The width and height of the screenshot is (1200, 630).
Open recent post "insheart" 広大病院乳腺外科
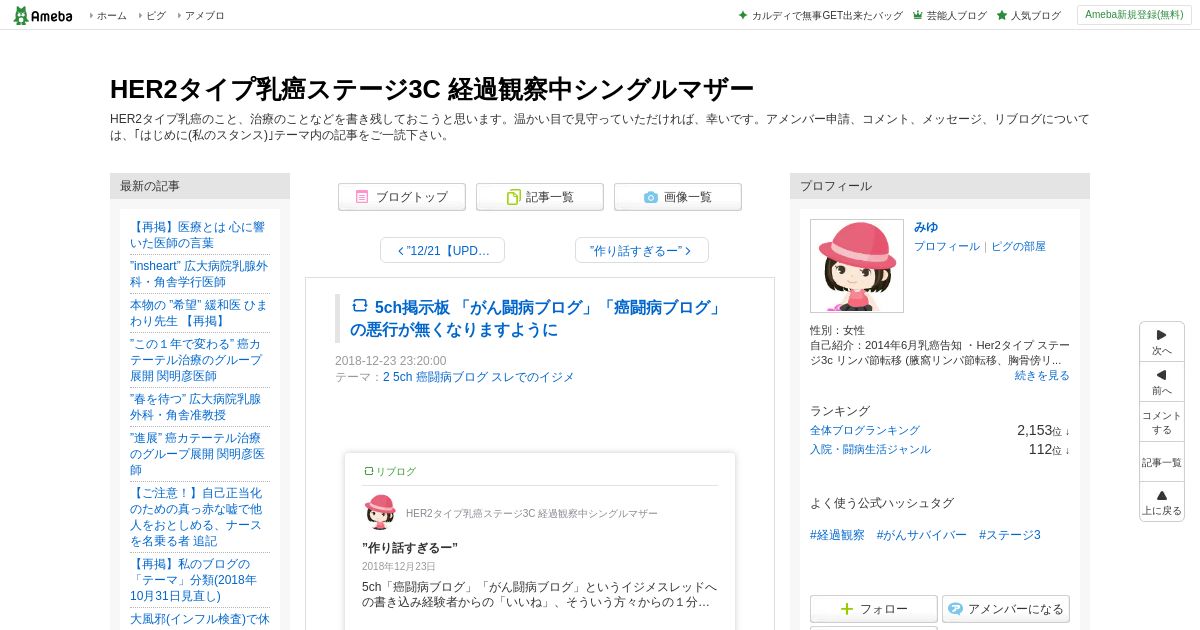tap(199, 274)
